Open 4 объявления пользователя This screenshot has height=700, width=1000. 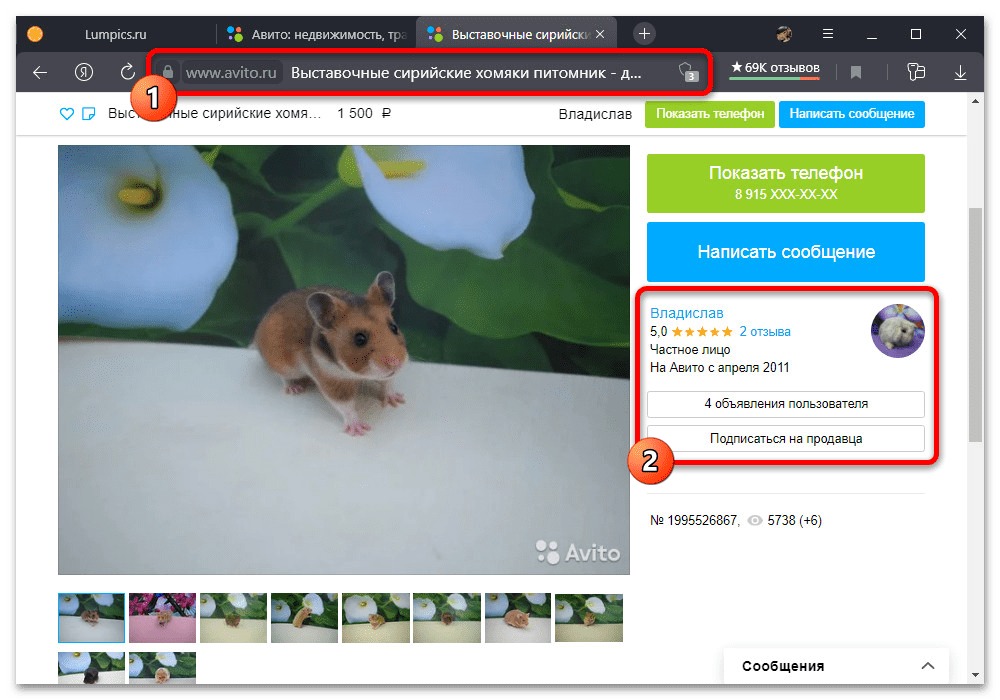[x=785, y=404]
